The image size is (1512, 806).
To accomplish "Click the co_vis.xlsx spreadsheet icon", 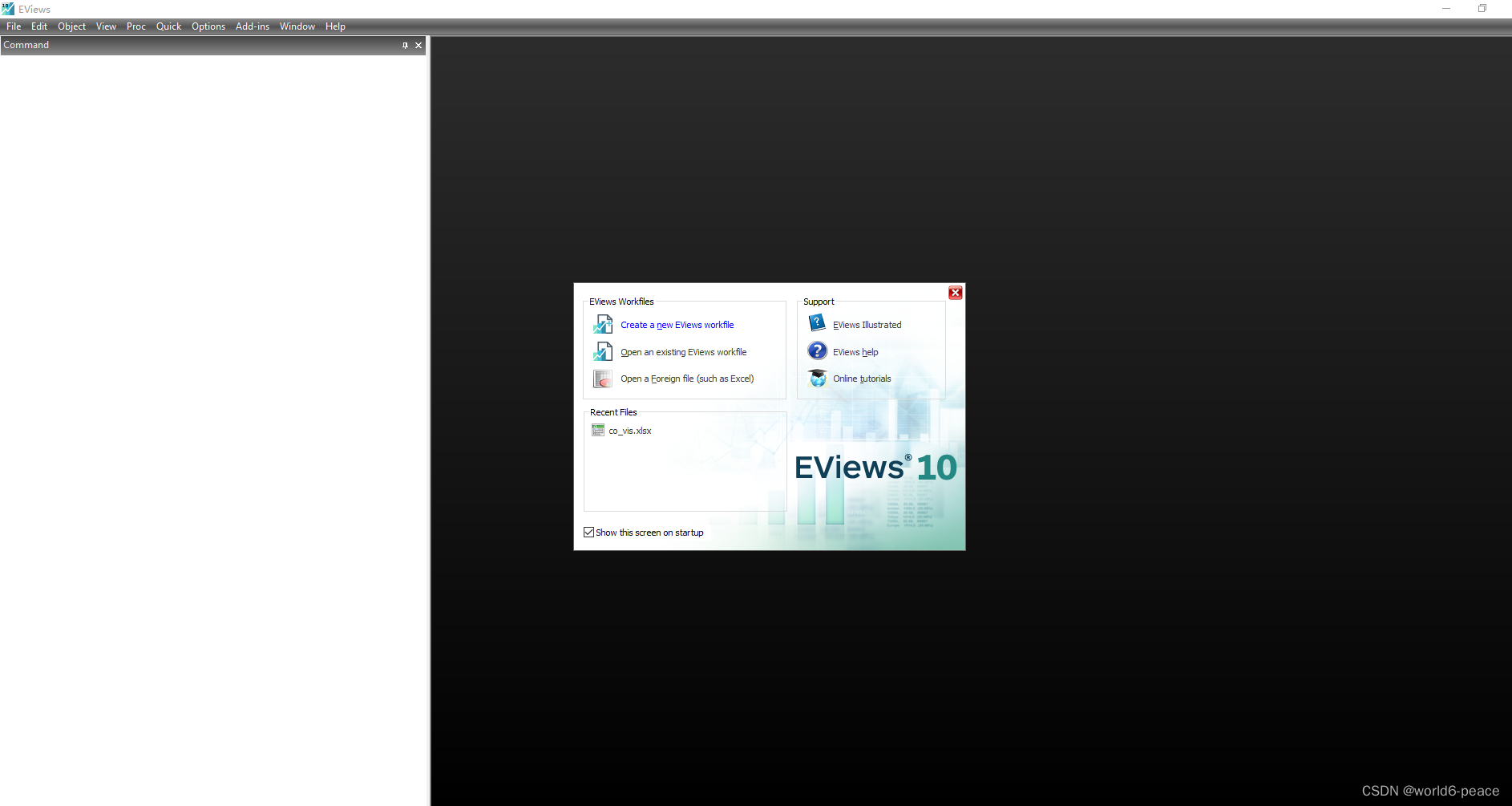I will tap(598, 430).
